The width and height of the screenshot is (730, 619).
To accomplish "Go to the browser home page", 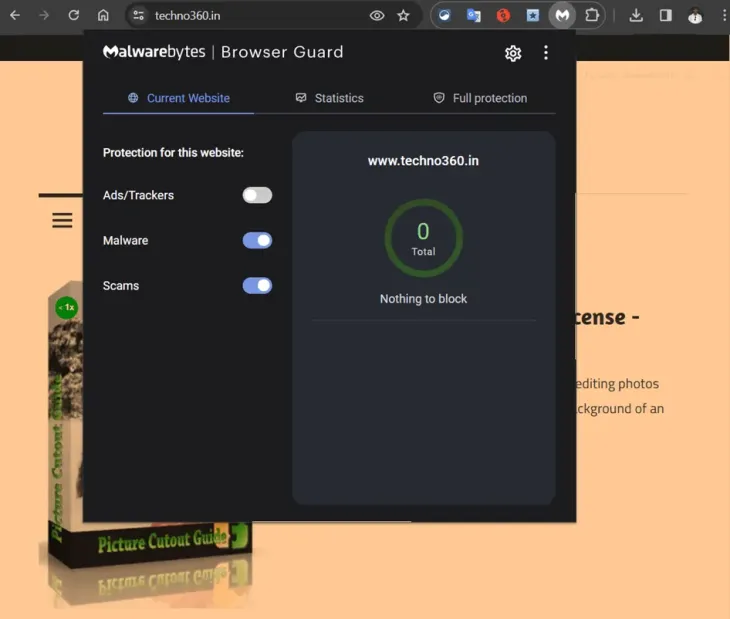I will click(103, 15).
